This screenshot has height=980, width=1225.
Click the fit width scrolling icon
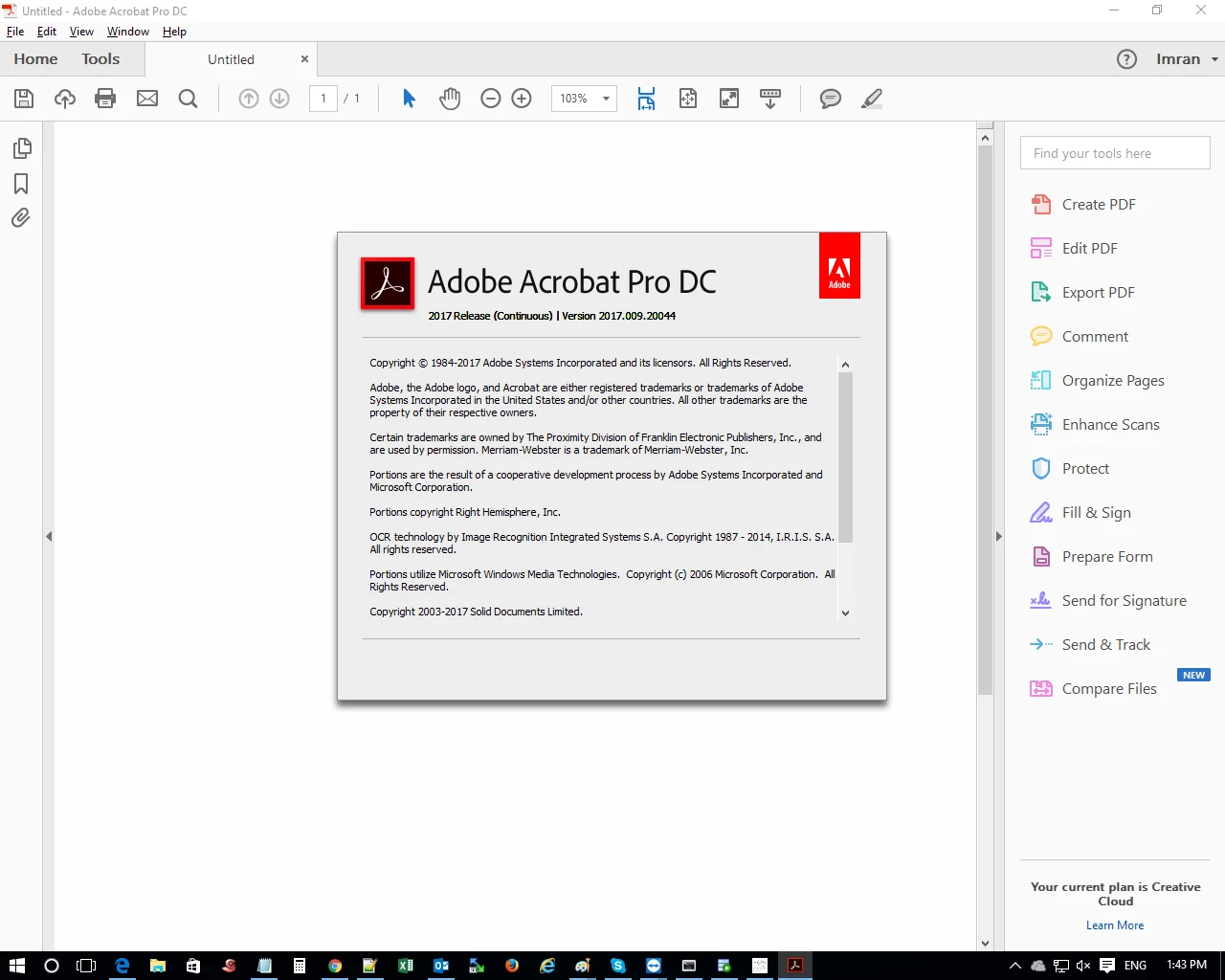pyautogui.click(x=647, y=99)
